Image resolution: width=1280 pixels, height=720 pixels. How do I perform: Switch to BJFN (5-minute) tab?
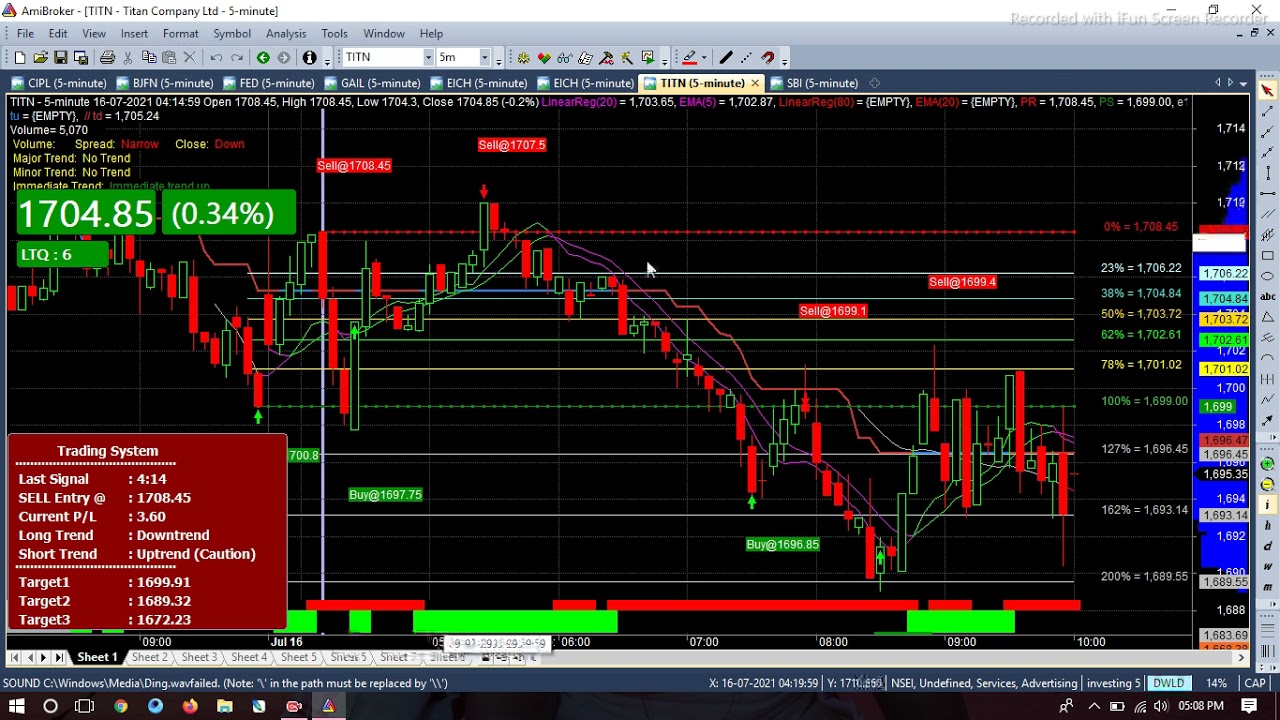click(x=165, y=83)
